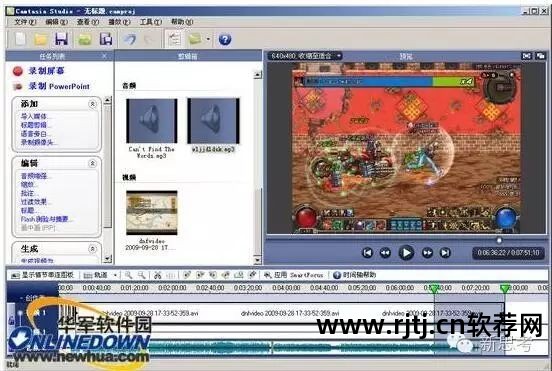
Task: Close the 任务列表 panel with its X
Action: [x=104, y=56]
